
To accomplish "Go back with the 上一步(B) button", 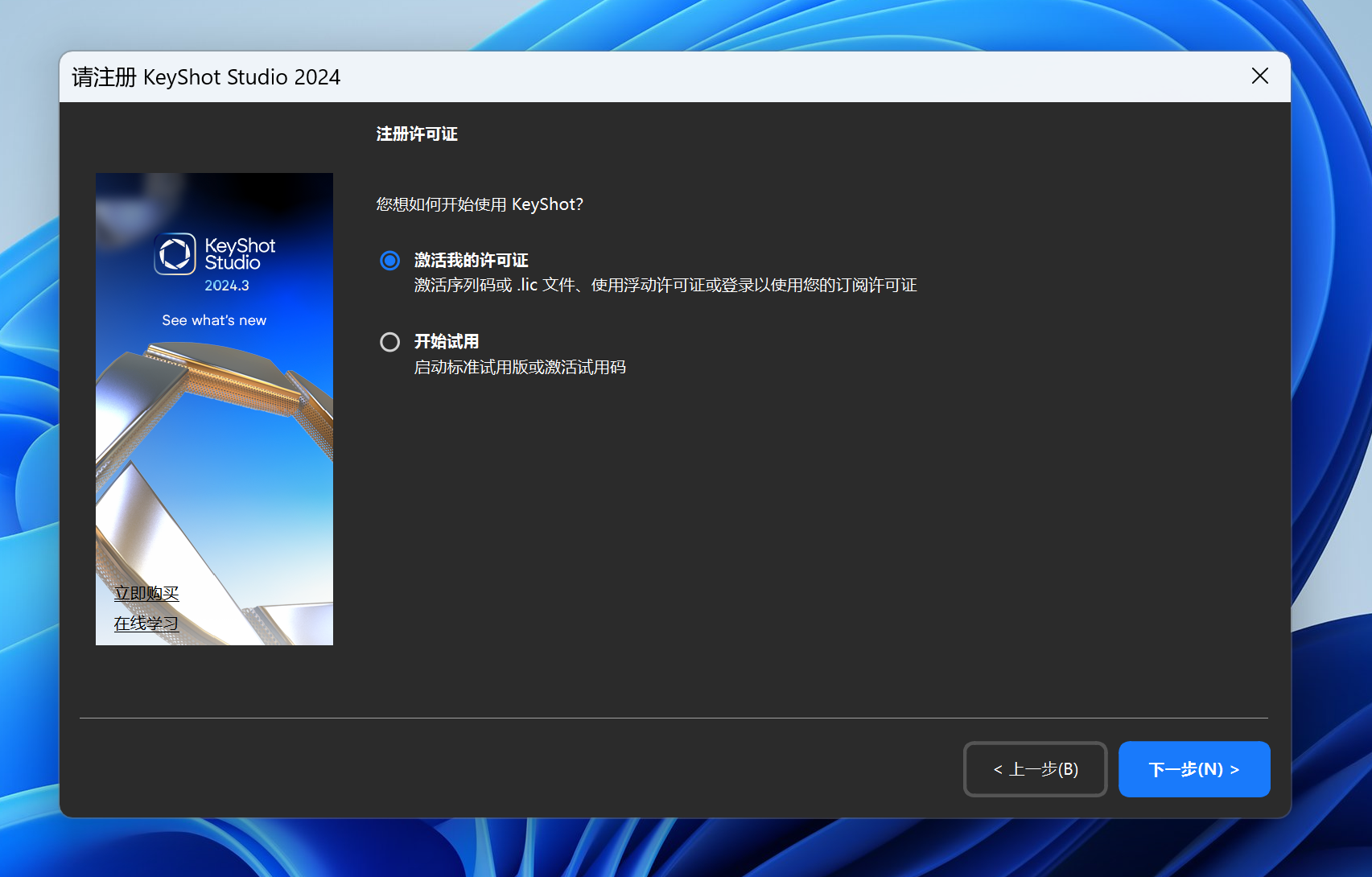I will 1035,769.
